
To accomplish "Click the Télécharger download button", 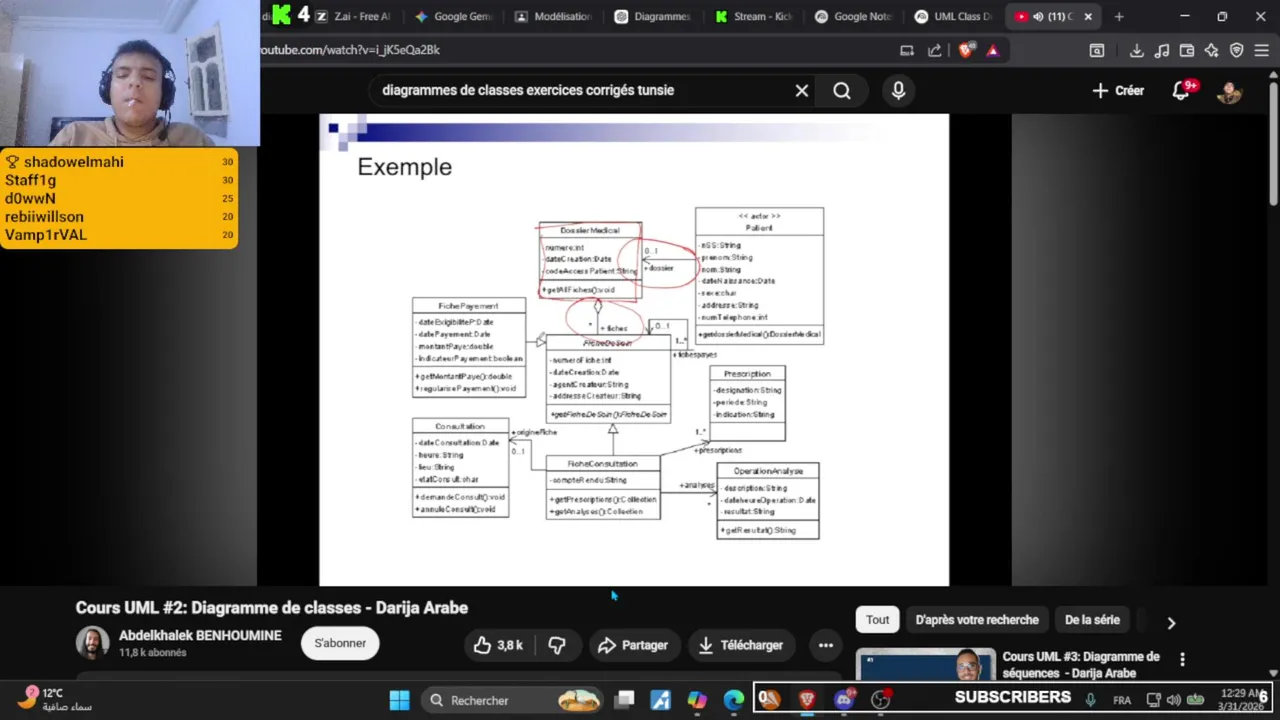I will (x=741, y=645).
